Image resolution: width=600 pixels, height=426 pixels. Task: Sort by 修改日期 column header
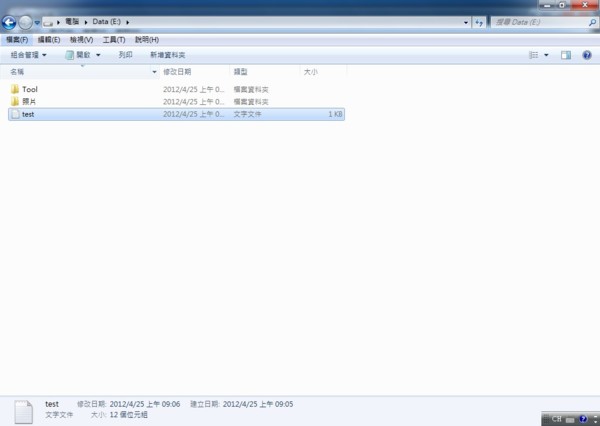[178, 72]
